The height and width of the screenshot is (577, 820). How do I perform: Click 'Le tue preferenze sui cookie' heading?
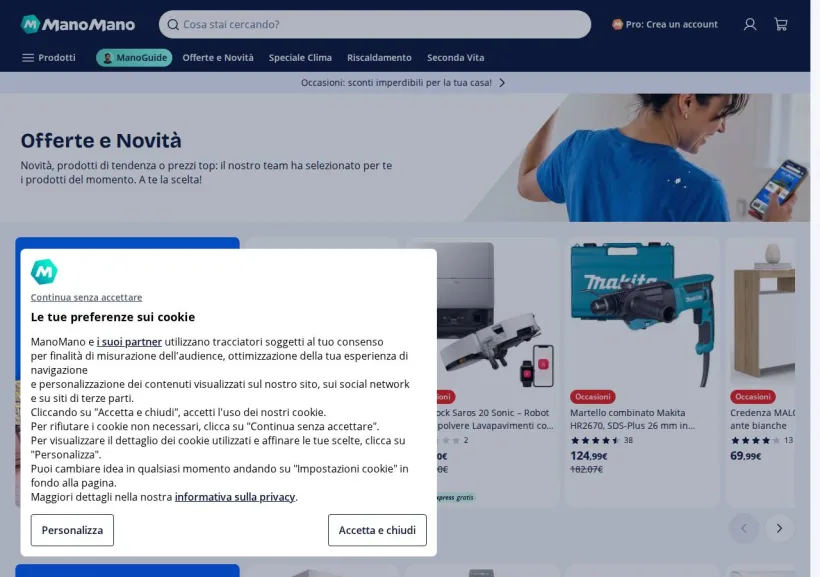coord(113,317)
